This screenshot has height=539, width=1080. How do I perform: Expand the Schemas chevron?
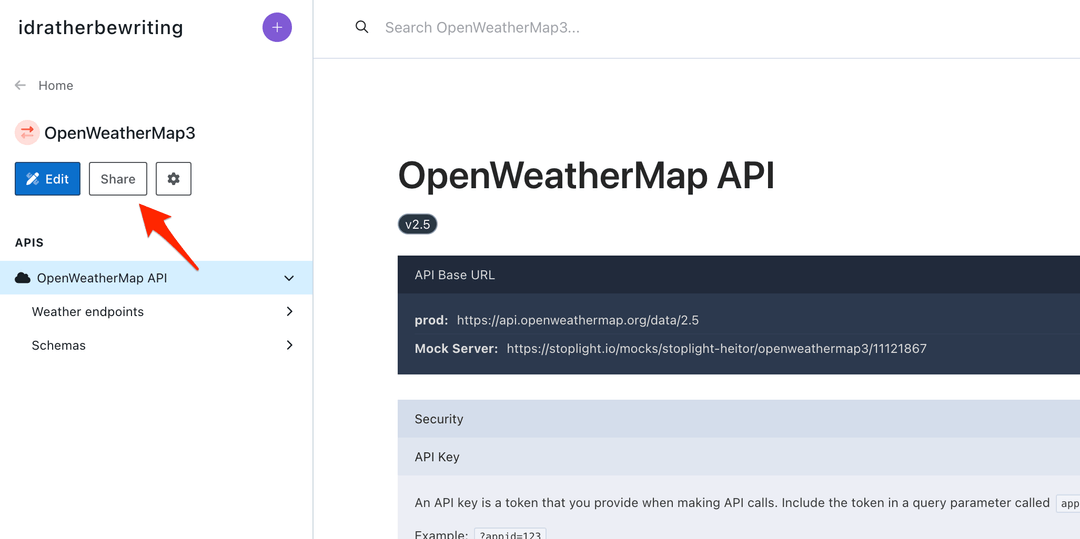289,345
